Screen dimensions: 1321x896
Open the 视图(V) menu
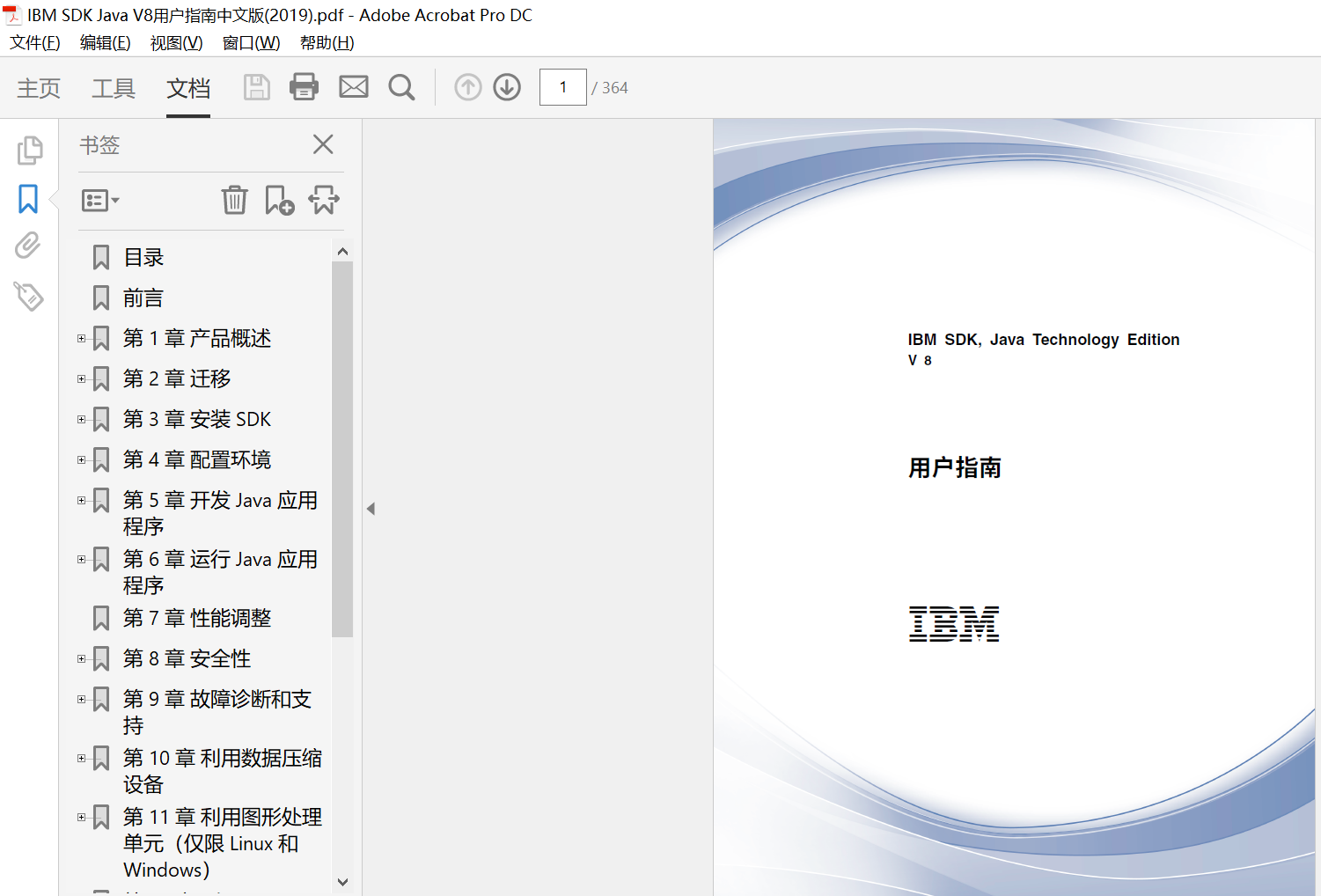click(177, 43)
